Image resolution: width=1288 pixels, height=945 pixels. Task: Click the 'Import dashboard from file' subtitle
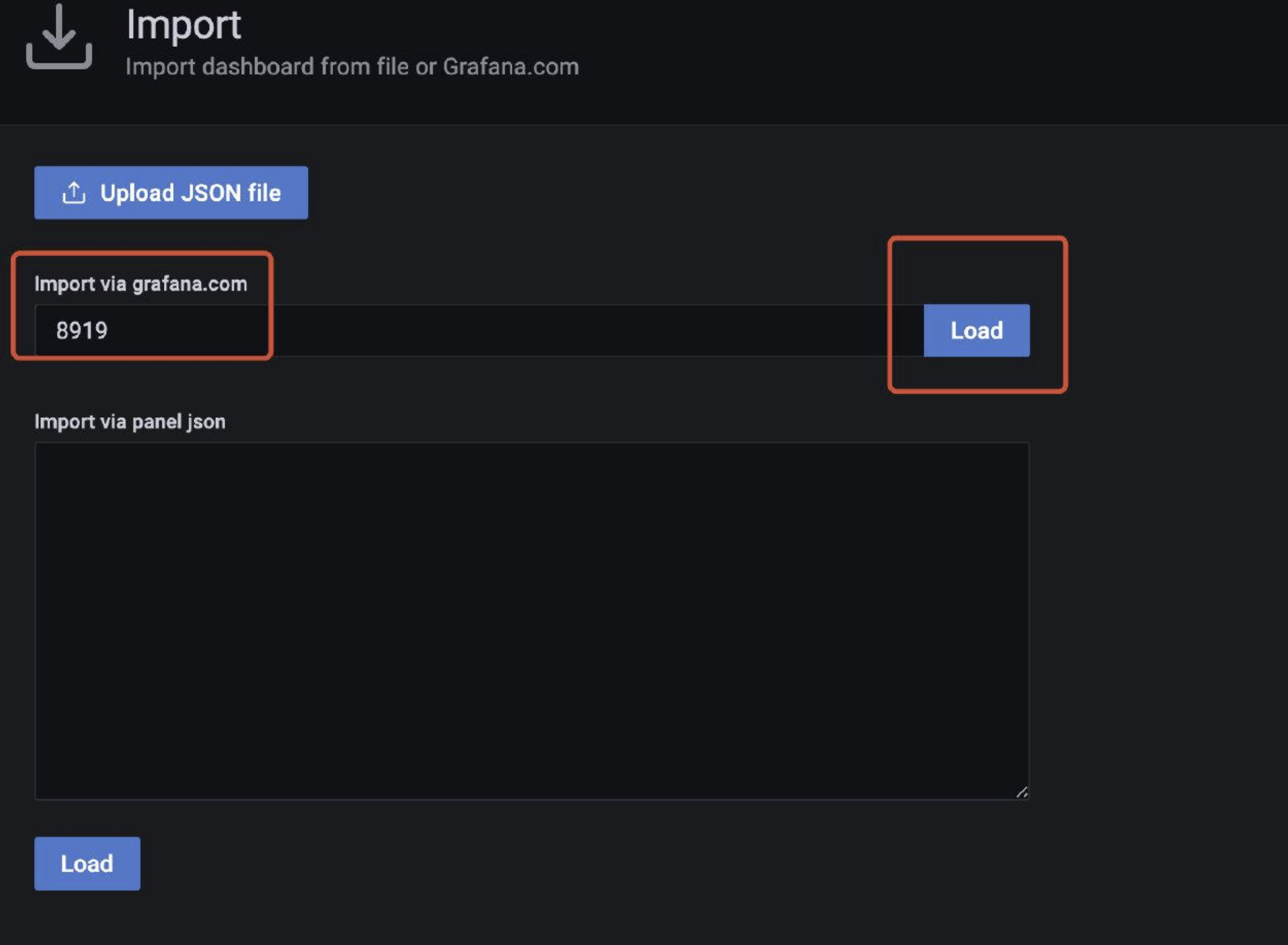pyautogui.click(x=269, y=67)
